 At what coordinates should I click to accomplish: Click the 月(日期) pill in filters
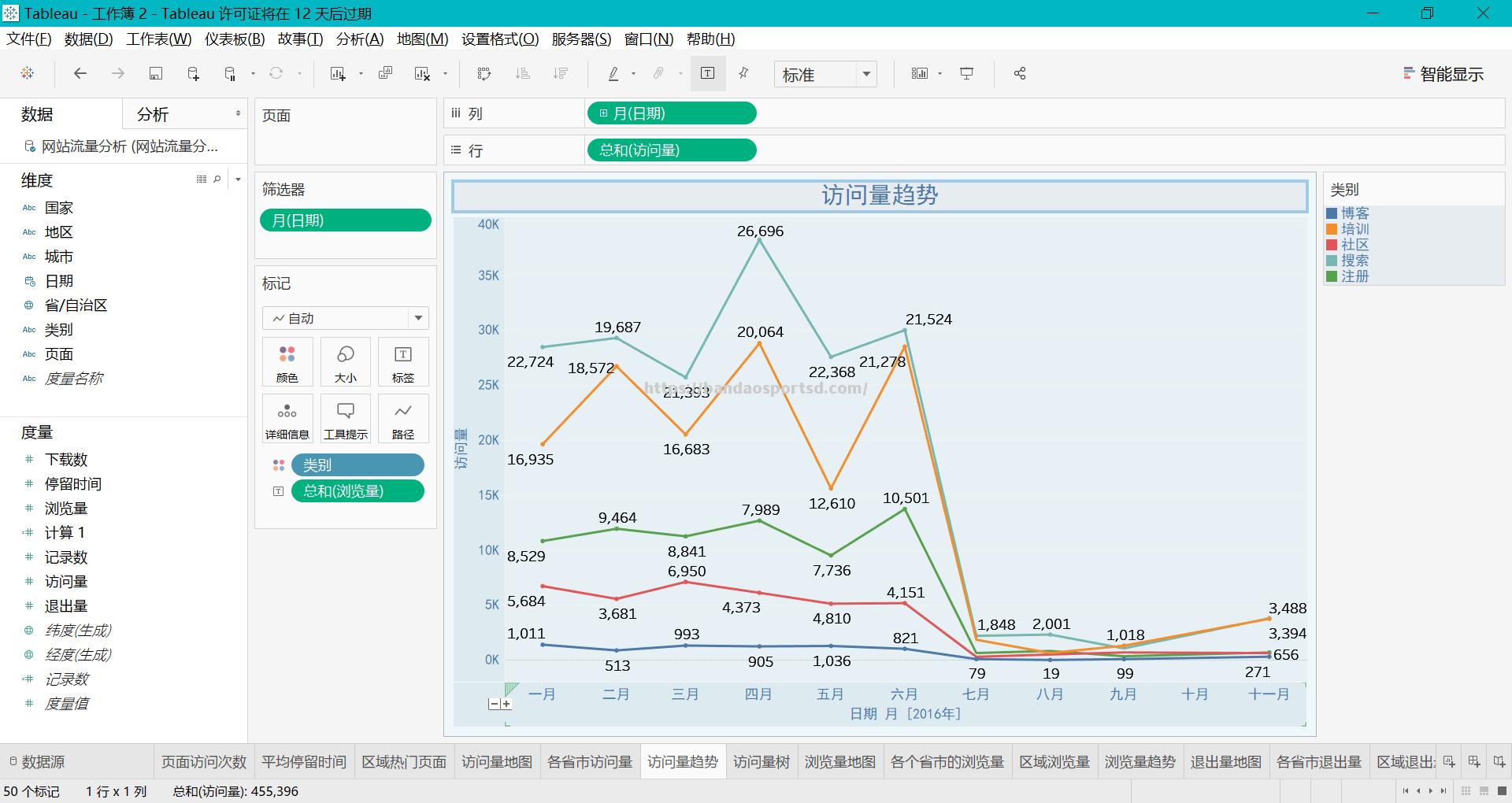346,220
